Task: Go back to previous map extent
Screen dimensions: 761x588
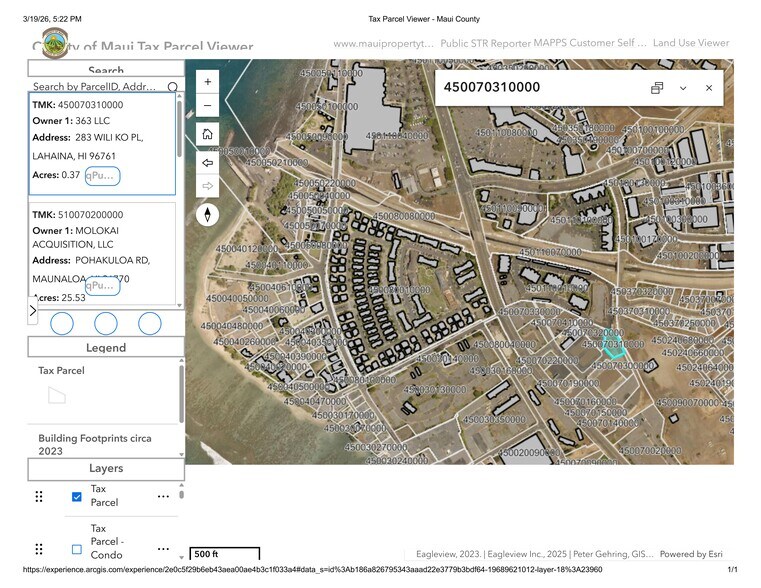Action: tap(207, 162)
